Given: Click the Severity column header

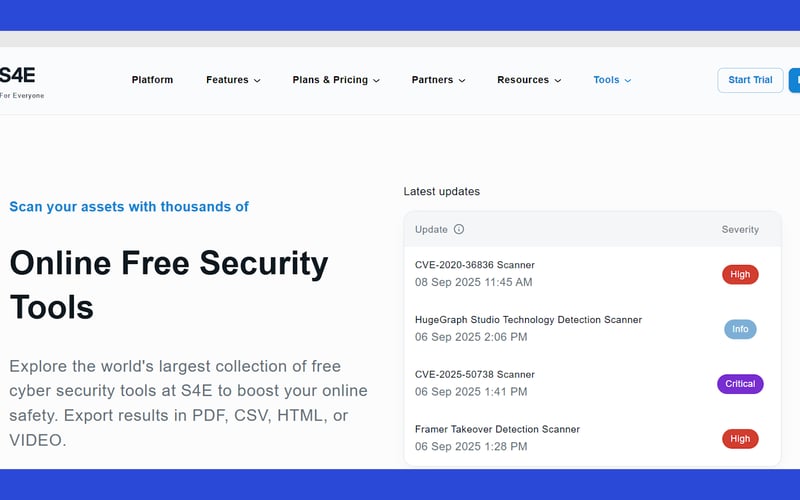Looking at the screenshot, I should (740, 230).
